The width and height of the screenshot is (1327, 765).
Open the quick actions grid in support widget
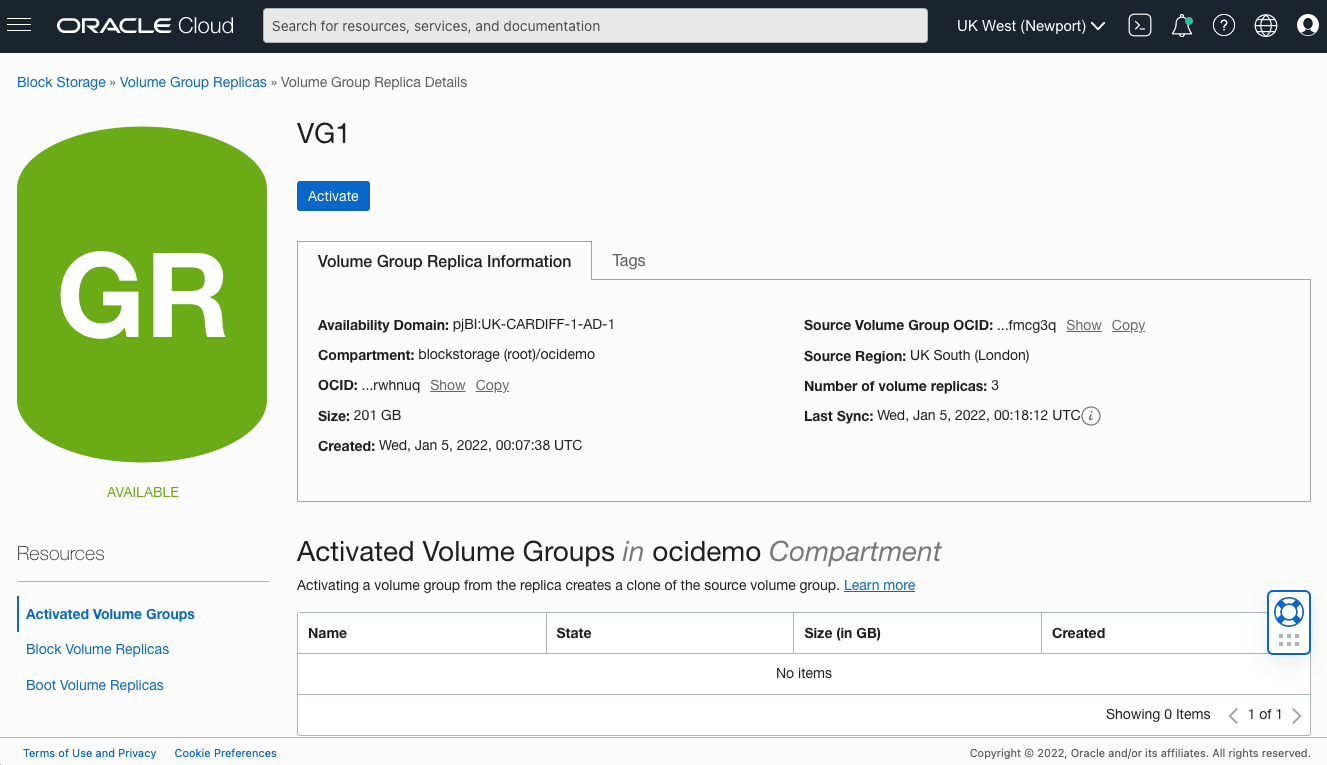(1289, 638)
